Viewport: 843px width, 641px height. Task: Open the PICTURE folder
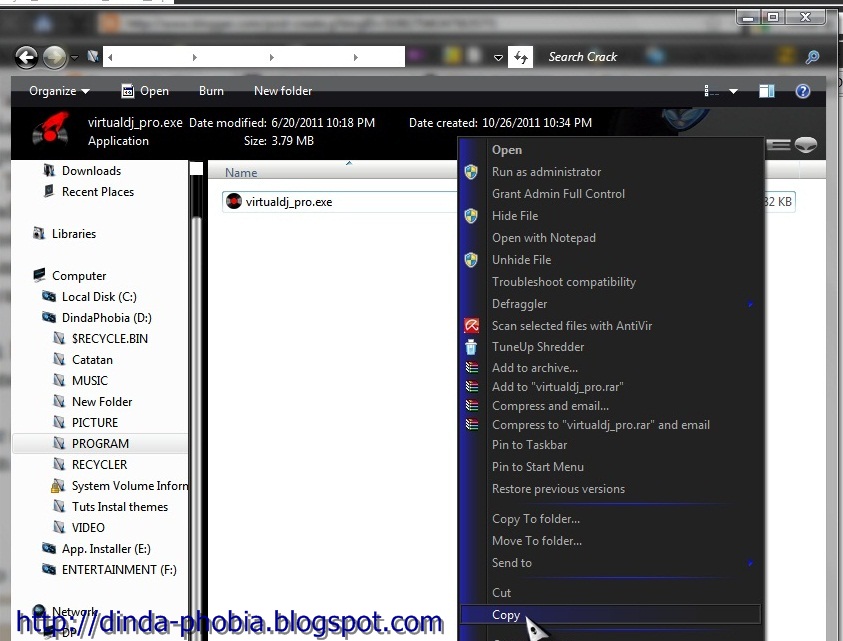(x=85, y=423)
